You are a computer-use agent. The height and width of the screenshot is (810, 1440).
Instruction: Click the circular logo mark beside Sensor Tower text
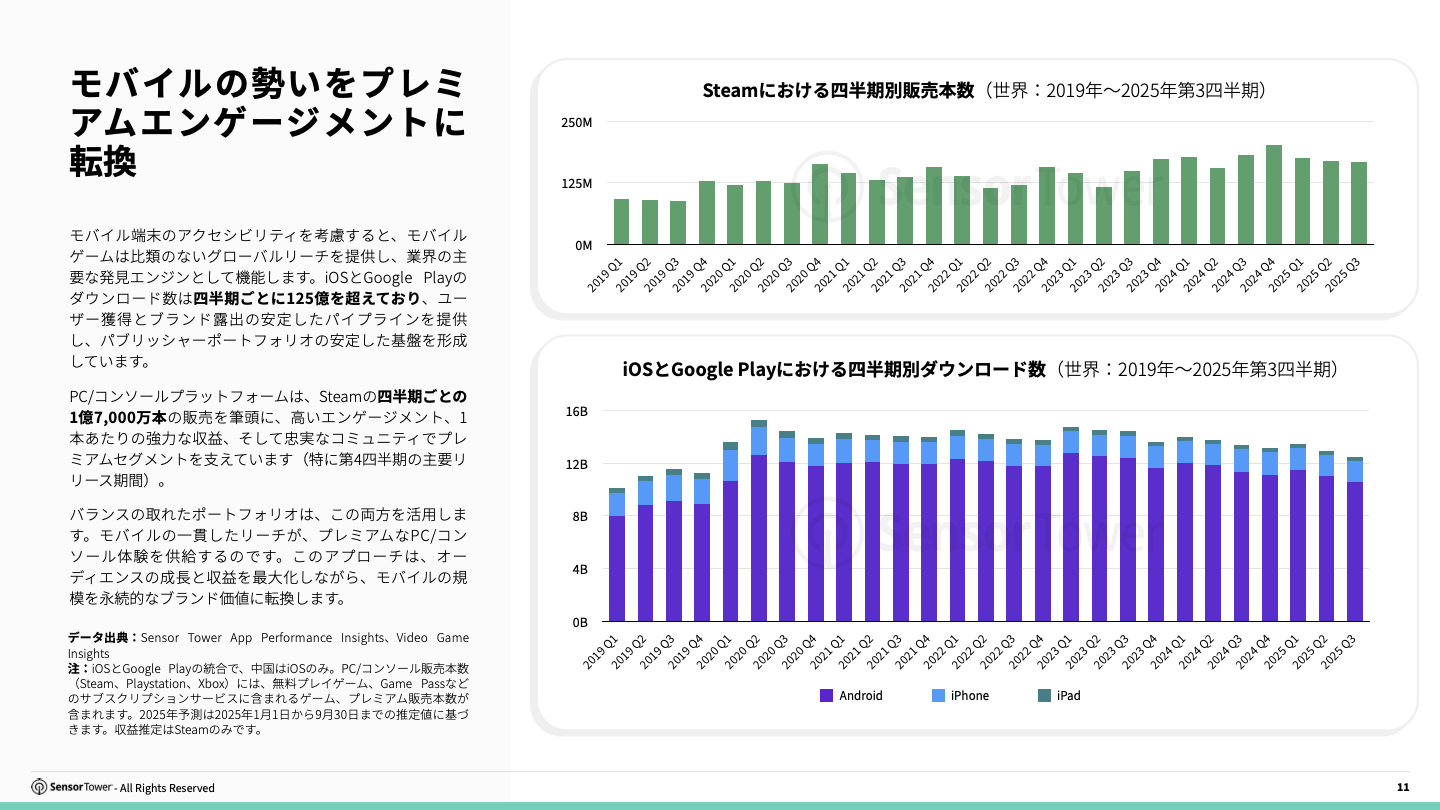(39, 788)
